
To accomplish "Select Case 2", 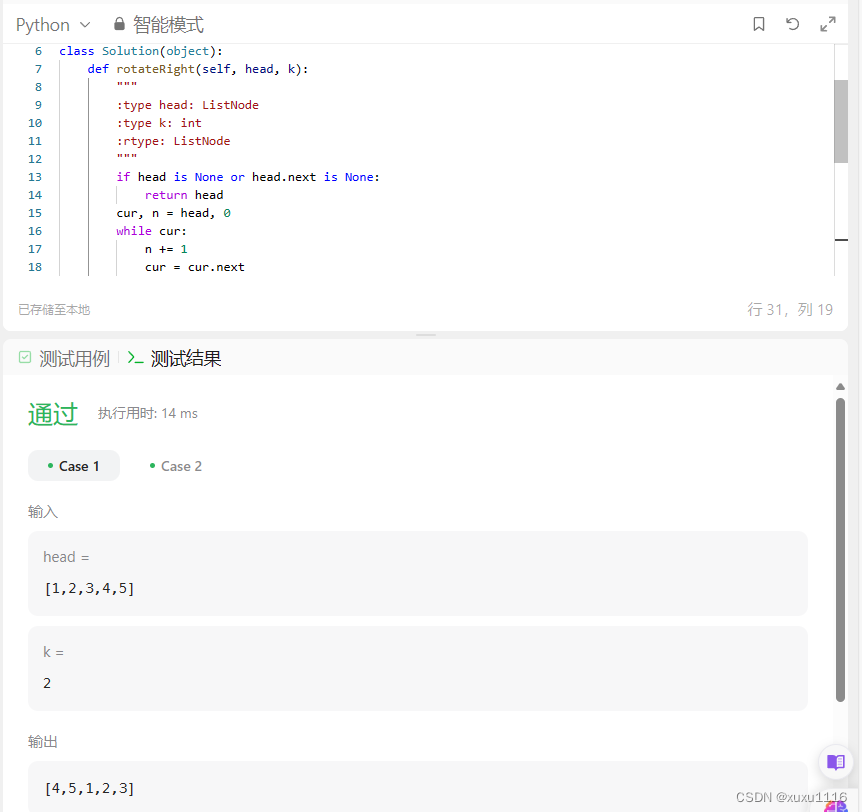I will 176,466.
